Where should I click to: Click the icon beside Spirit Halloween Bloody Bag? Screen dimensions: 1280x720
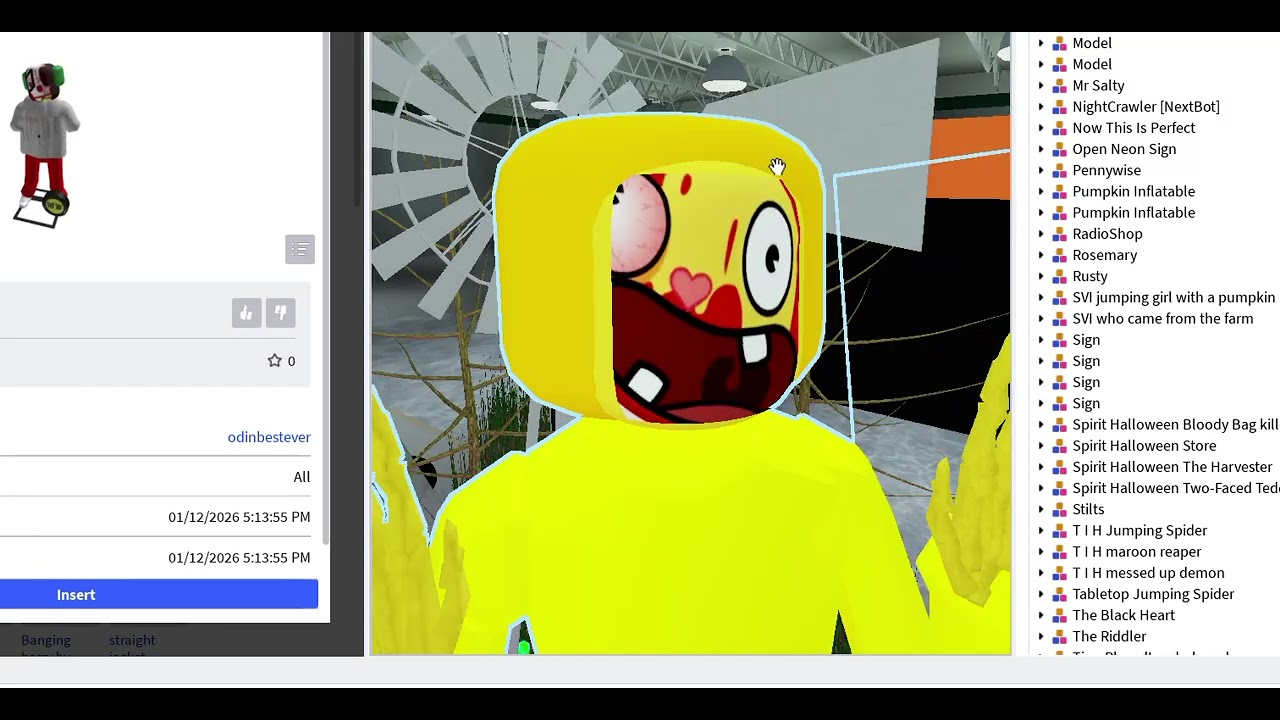coord(1059,425)
